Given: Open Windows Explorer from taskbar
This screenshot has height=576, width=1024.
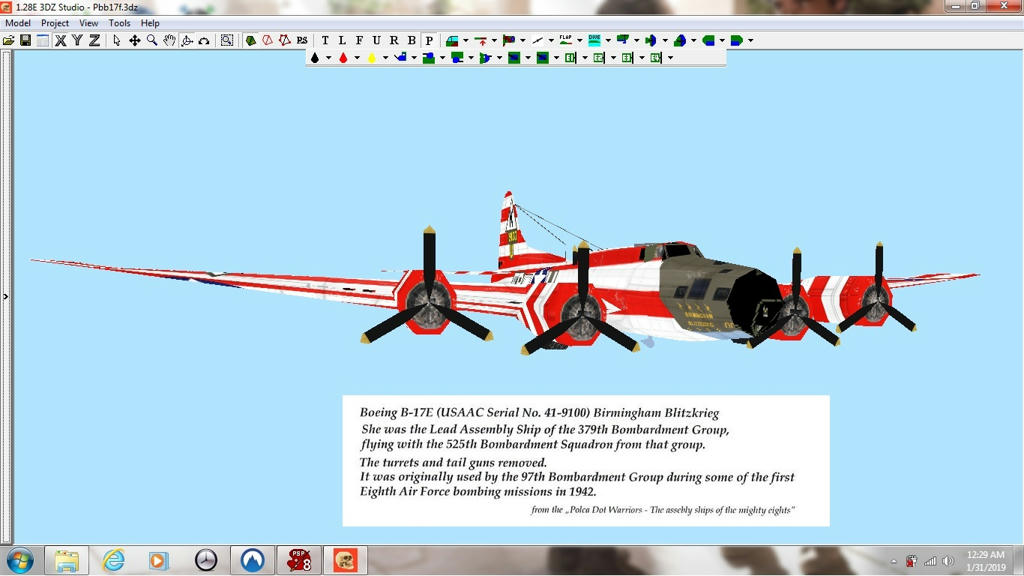Looking at the screenshot, I should 67,560.
